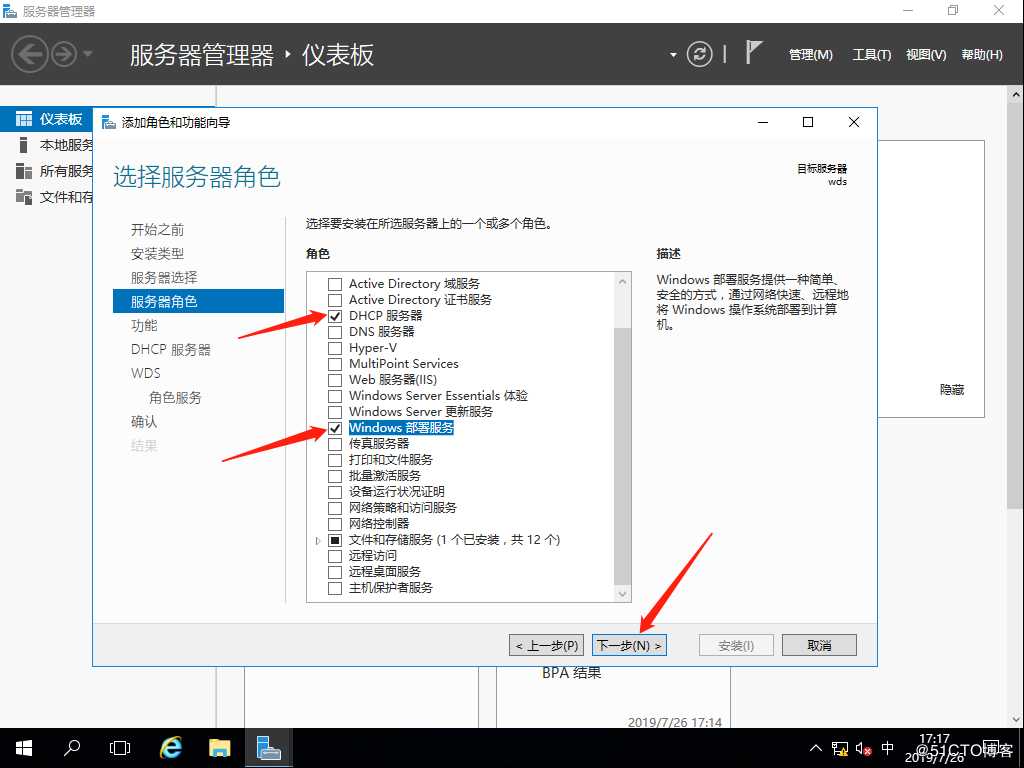The height and width of the screenshot is (768, 1024).
Task: Check 打印和文件服务 role
Action: pyautogui.click(x=335, y=460)
